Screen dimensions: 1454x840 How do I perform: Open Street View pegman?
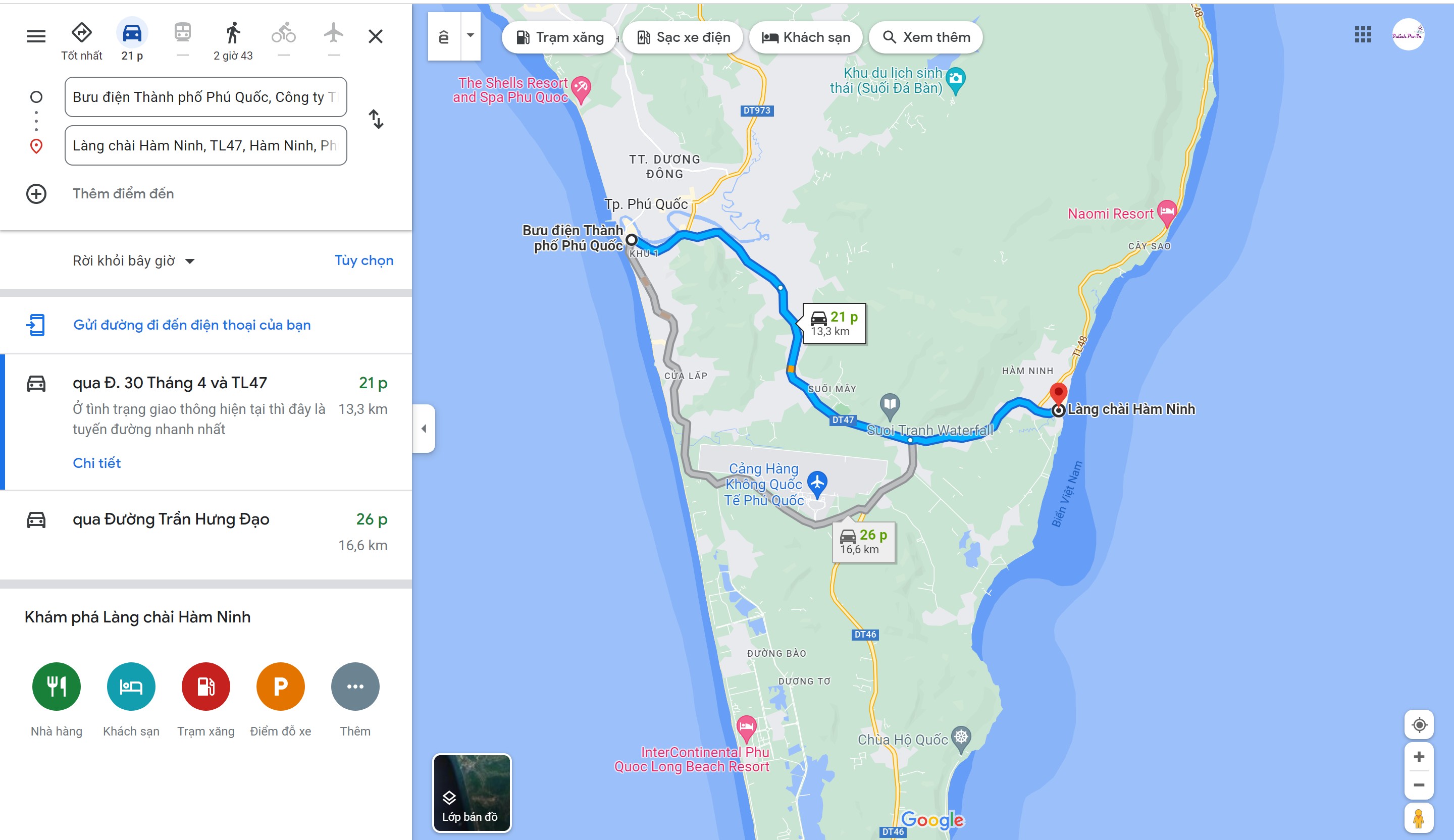coord(1419,818)
